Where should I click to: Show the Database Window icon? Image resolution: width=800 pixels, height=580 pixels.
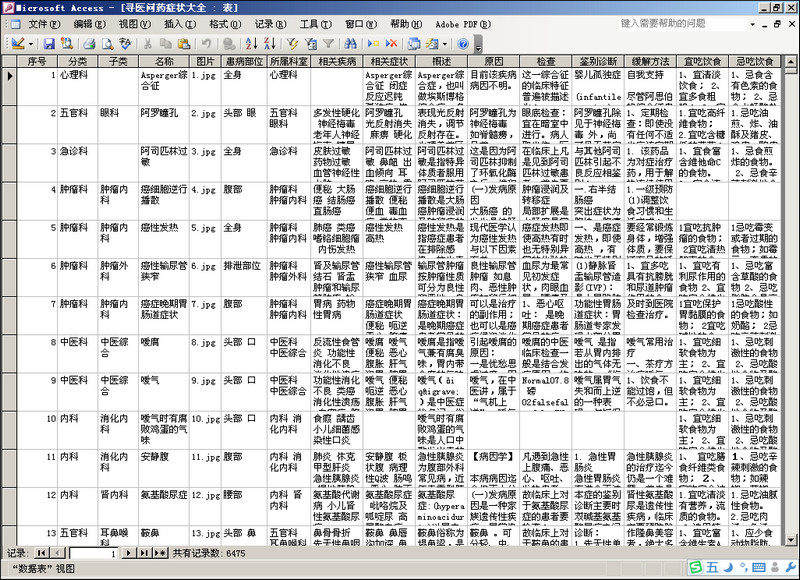point(414,44)
